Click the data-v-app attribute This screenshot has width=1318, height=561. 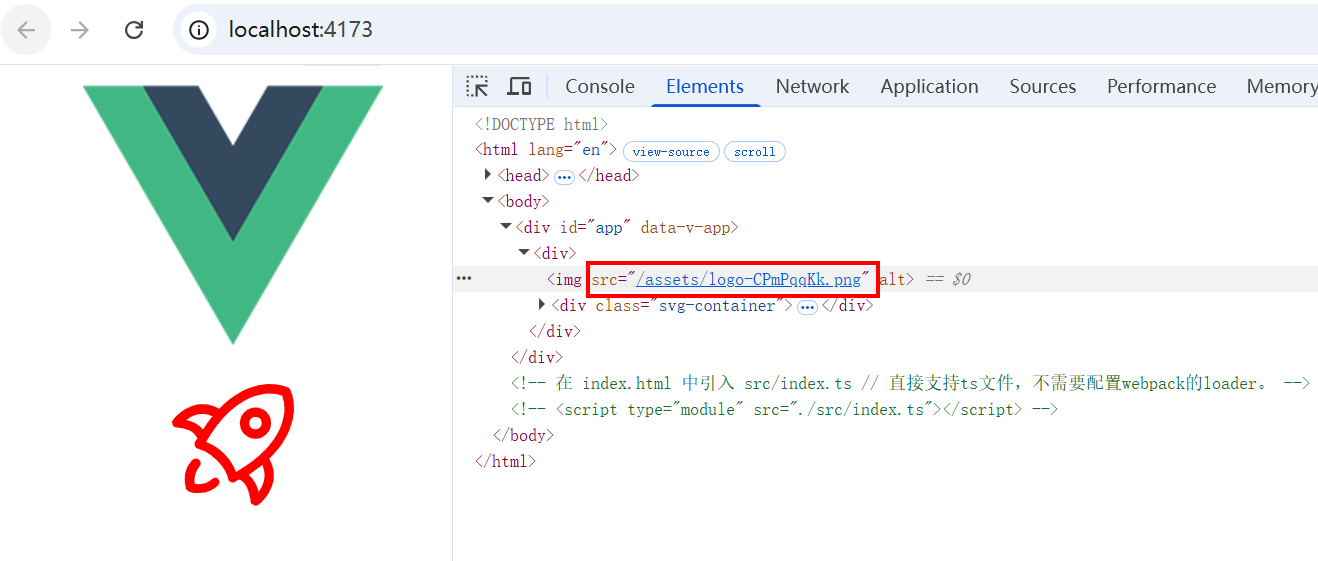(x=685, y=228)
